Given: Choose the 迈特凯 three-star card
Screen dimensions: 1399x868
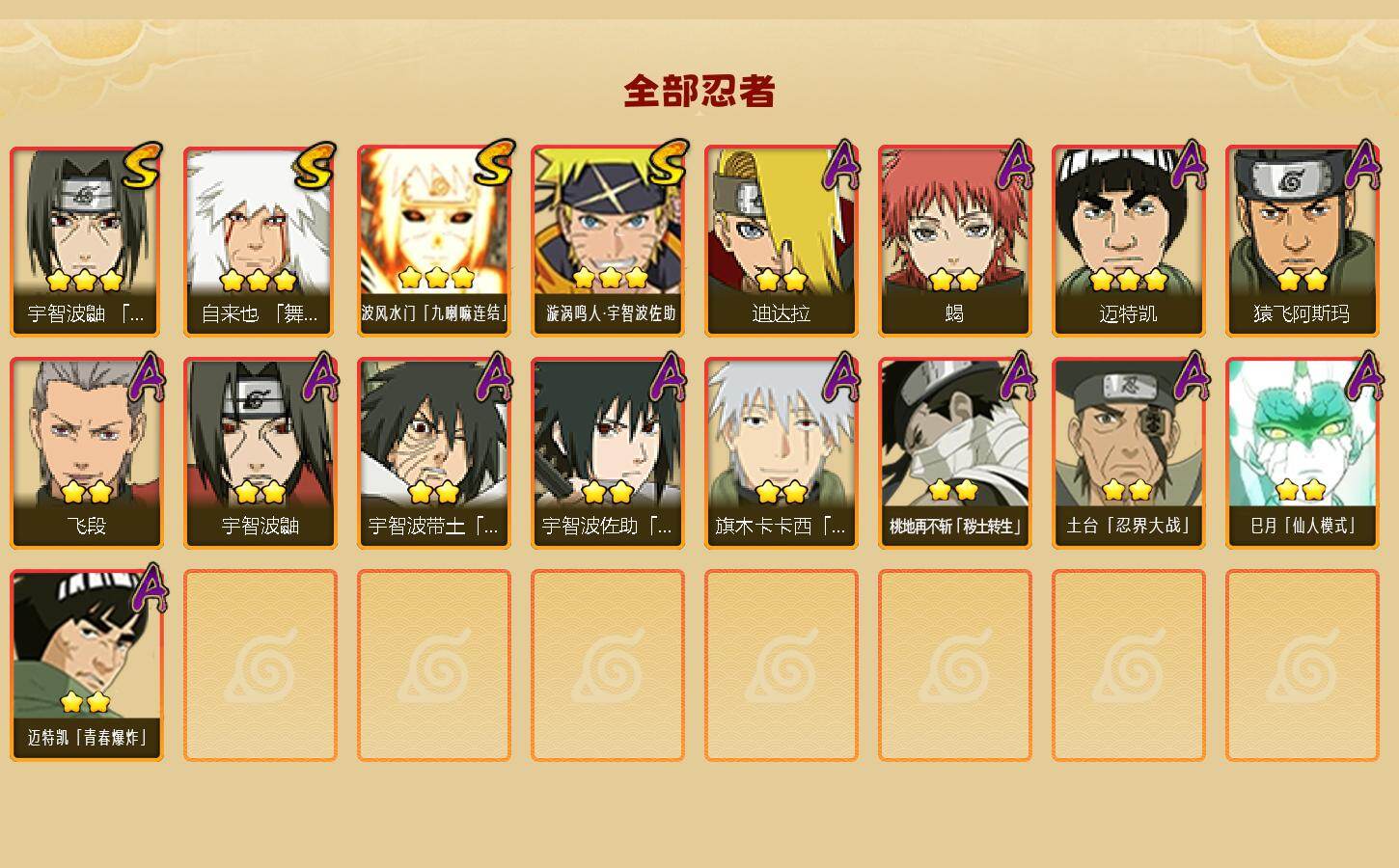Looking at the screenshot, I should tap(1129, 241).
